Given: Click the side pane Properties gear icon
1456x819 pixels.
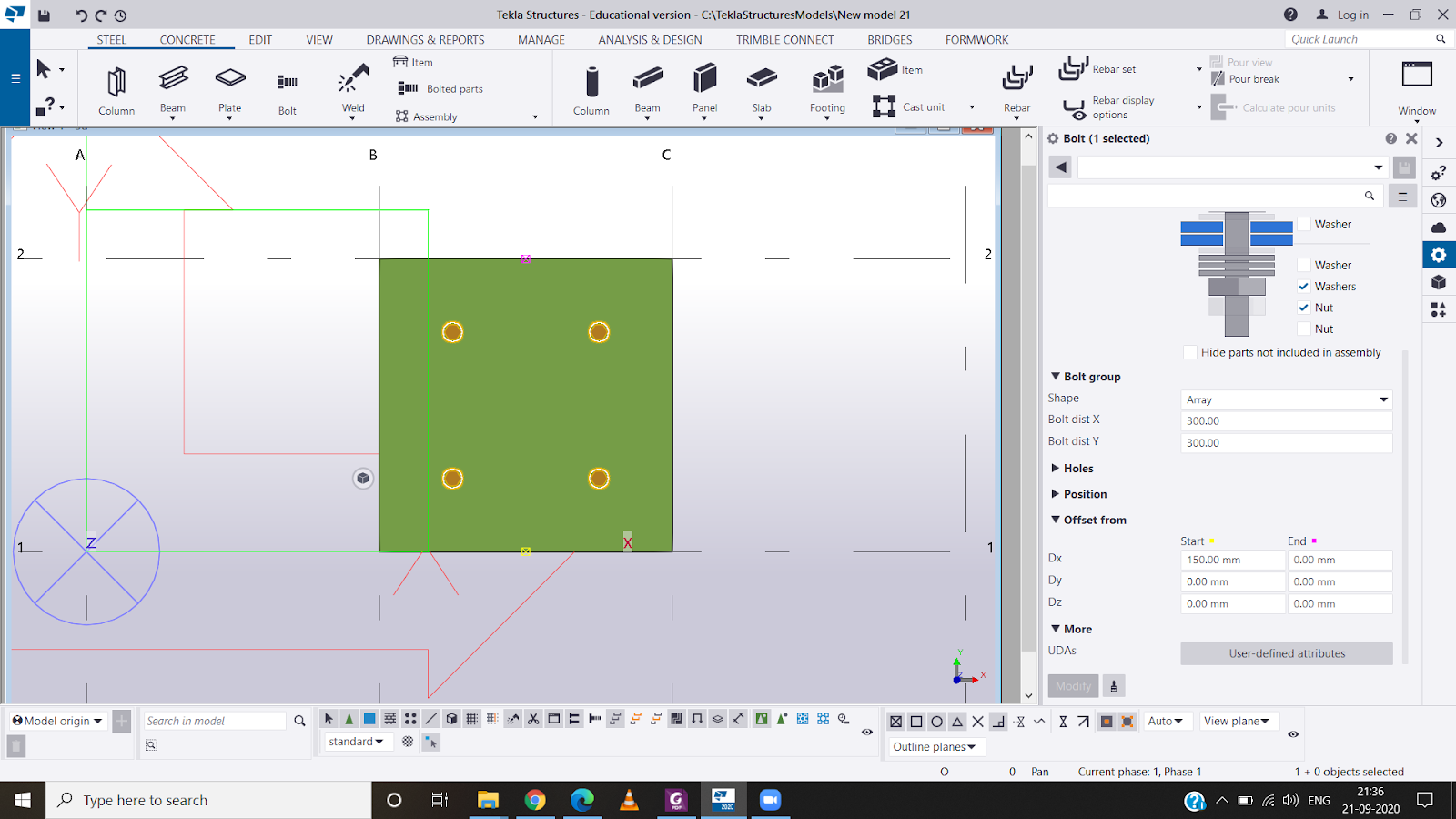Looking at the screenshot, I should (x=1439, y=255).
